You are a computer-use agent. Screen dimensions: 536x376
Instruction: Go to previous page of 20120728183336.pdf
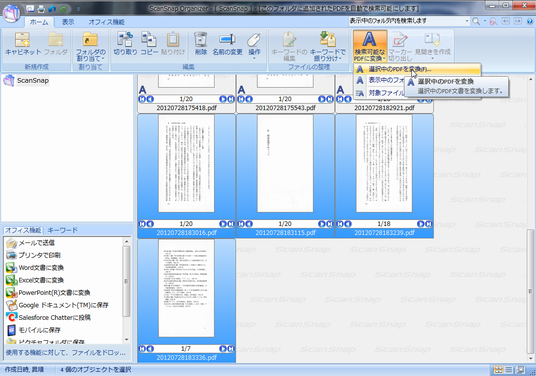[x=150, y=349]
